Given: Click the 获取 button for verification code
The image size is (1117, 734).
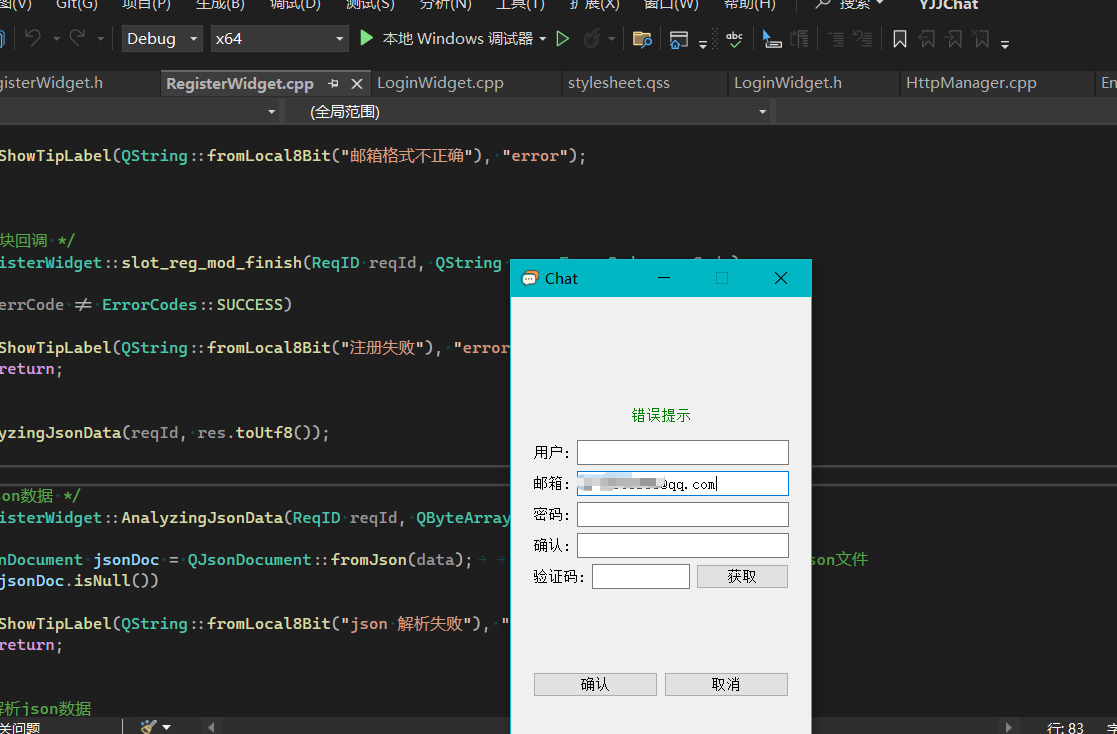Looking at the screenshot, I should 742,577.
